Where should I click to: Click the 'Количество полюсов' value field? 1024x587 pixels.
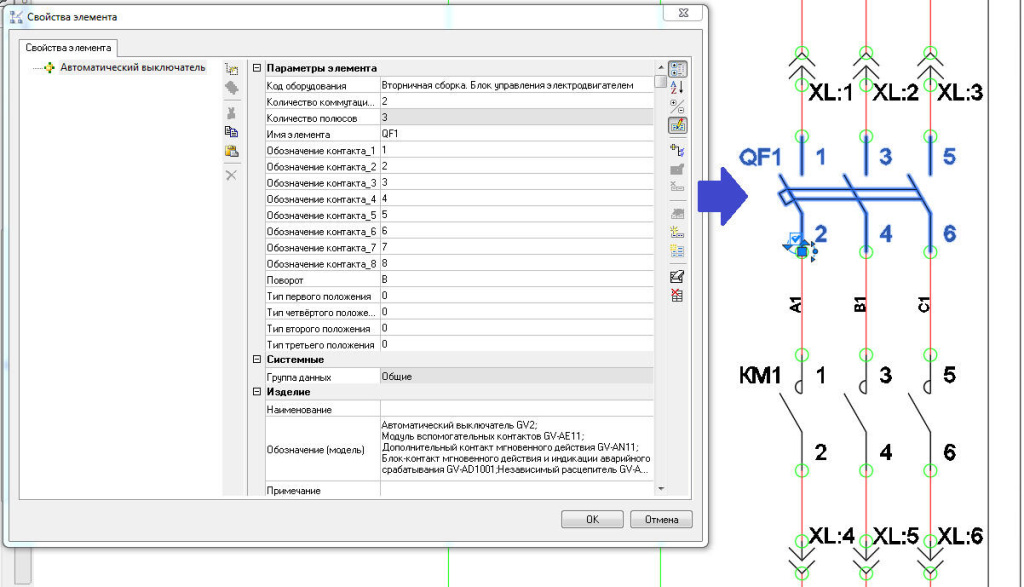pyautogui.click(x=516, y=118)
